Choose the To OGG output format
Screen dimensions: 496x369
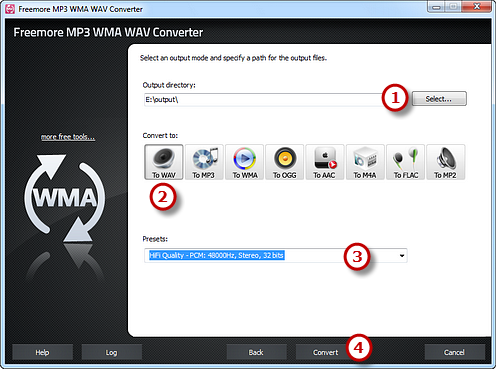(285, 162)
